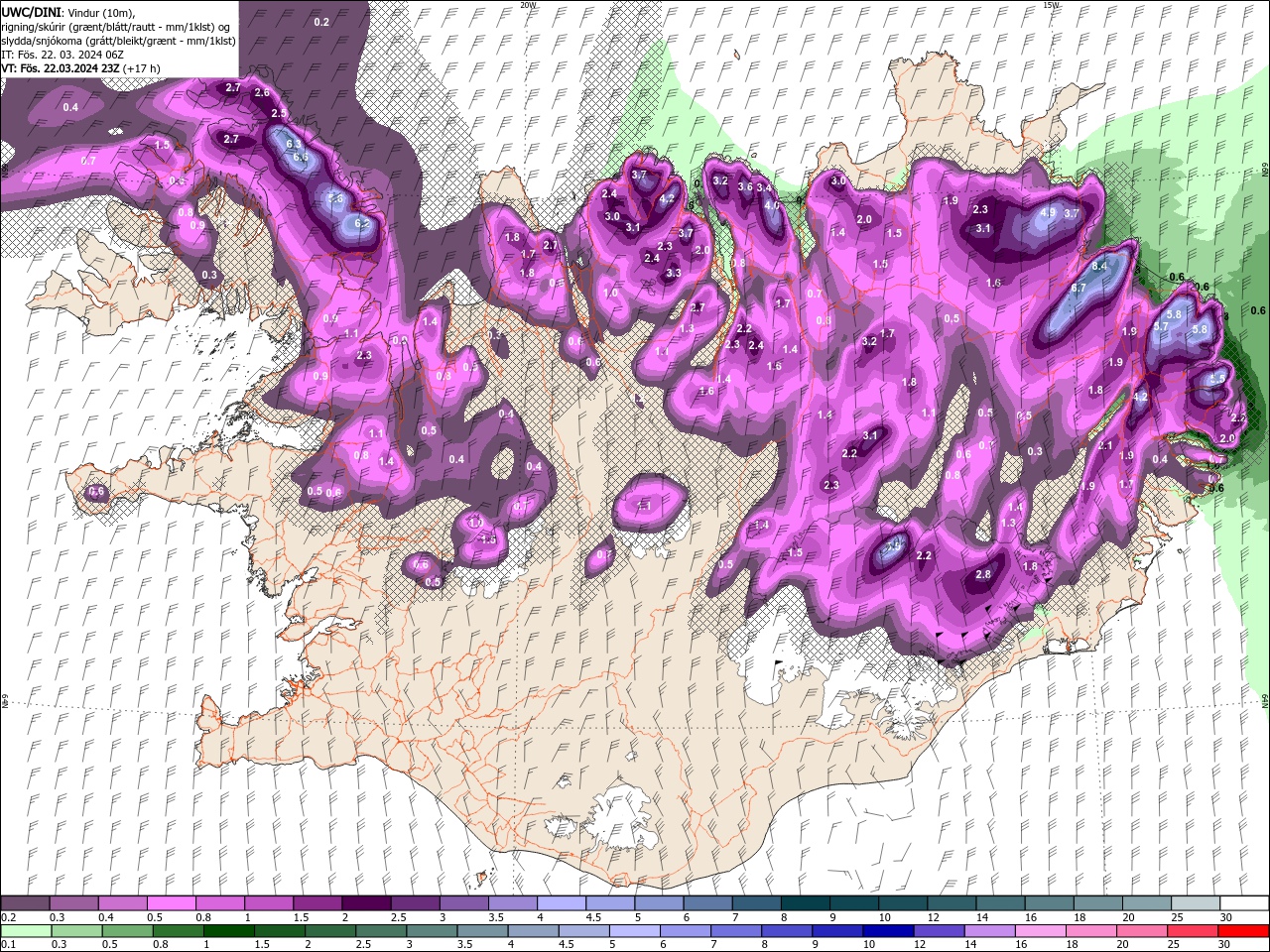This screenshot has height=952, width=1270.
Task: Click the '12' label on the rain scale
Action: 922,945
